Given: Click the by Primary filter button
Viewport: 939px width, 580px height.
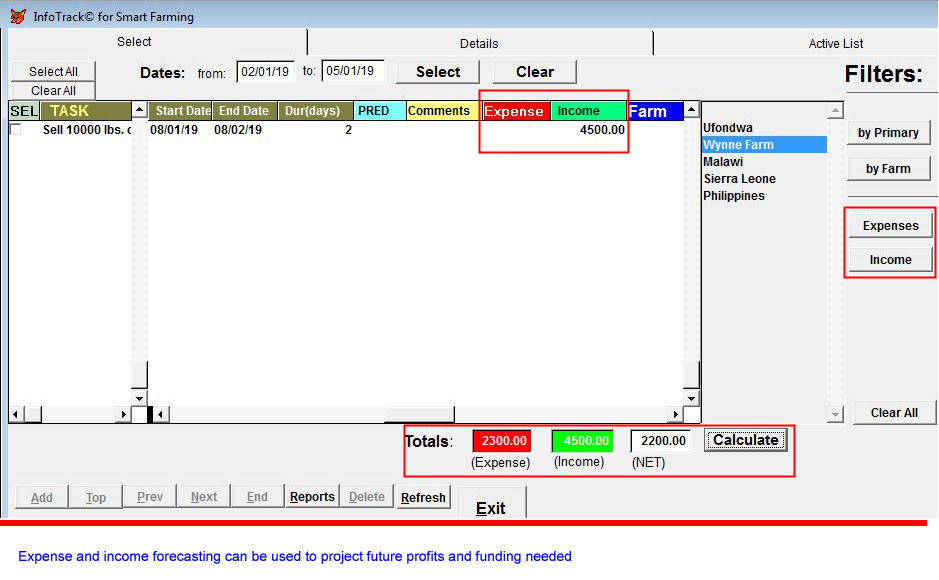Looking at the screenshot, I should pyautogui.click(x=888, y=133).
